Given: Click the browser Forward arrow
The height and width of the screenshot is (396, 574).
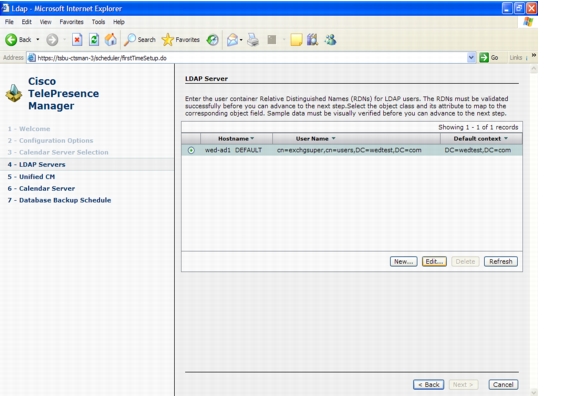Looking at the screenshot, I should point(52,40).
